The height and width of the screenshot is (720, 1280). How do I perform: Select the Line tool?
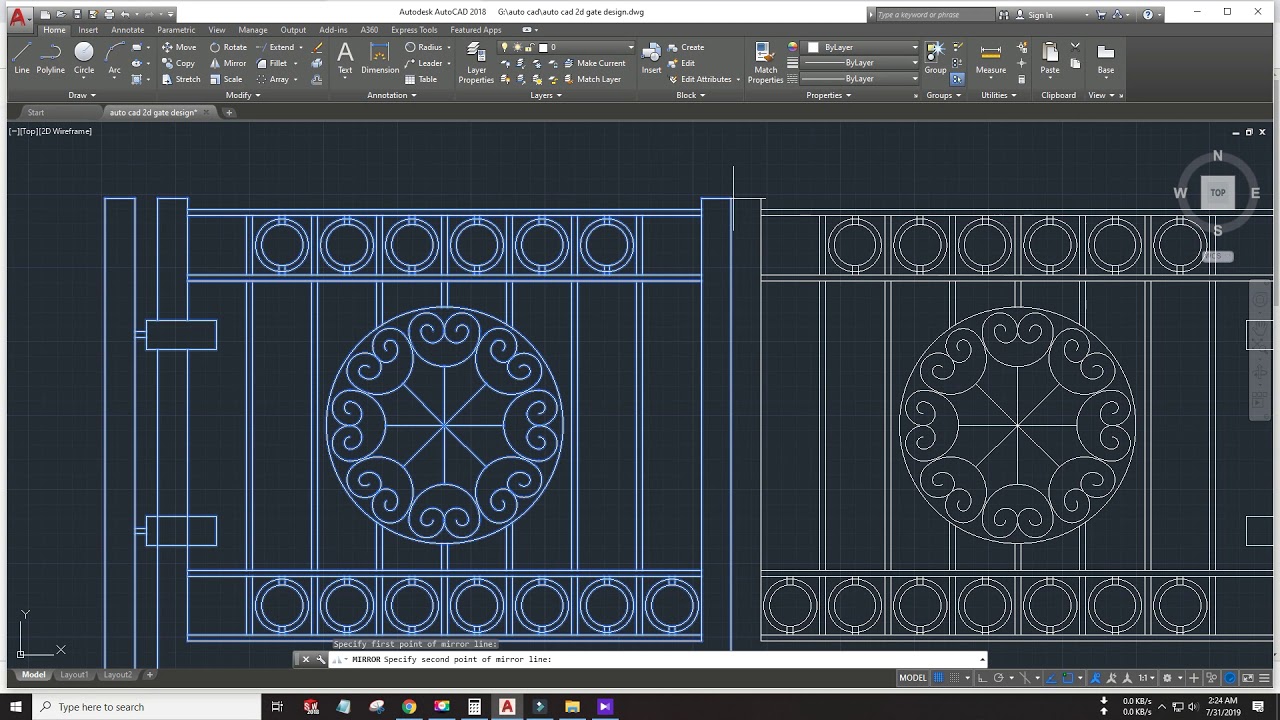pos(22,58)
